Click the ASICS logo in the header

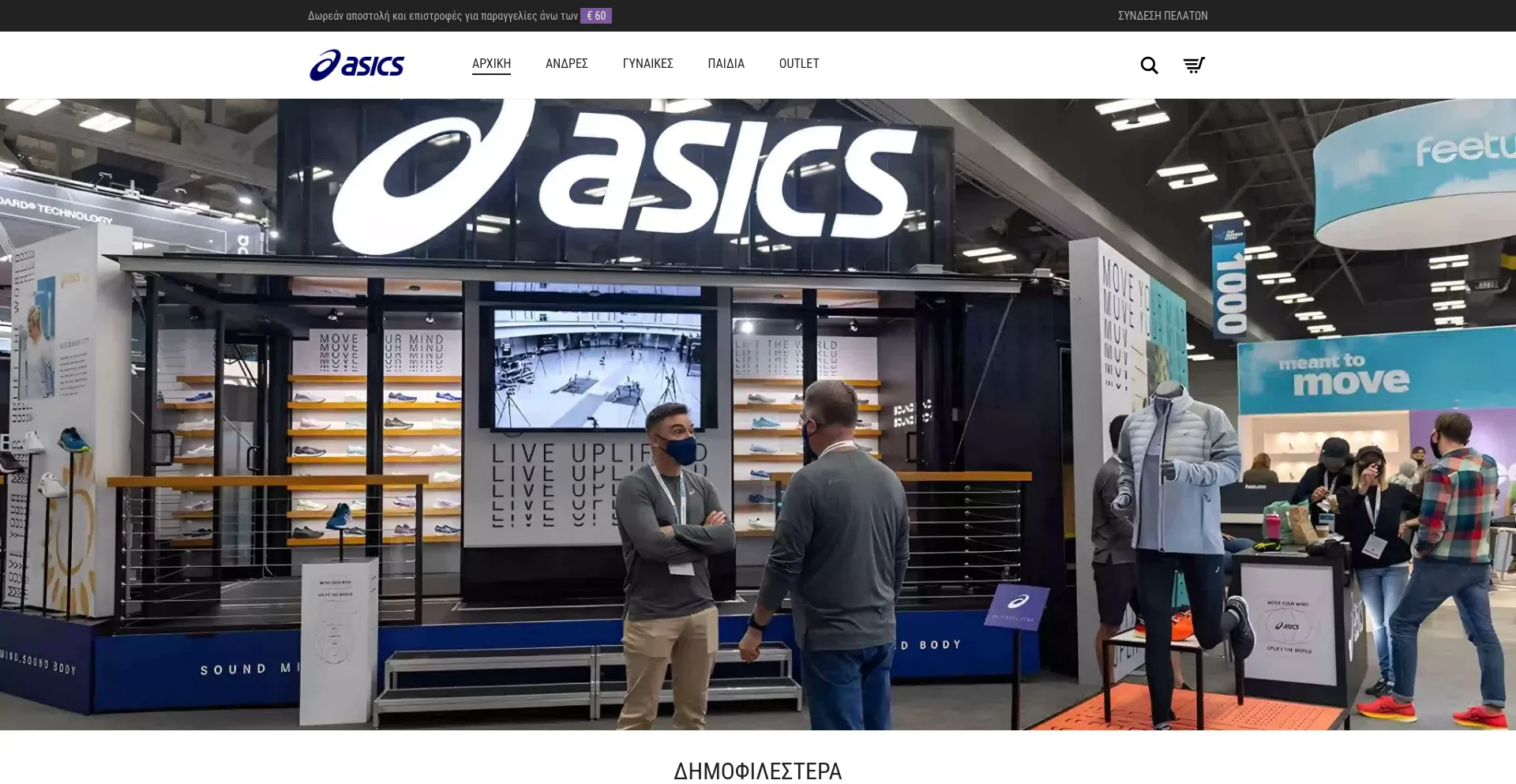click(357, 65)
